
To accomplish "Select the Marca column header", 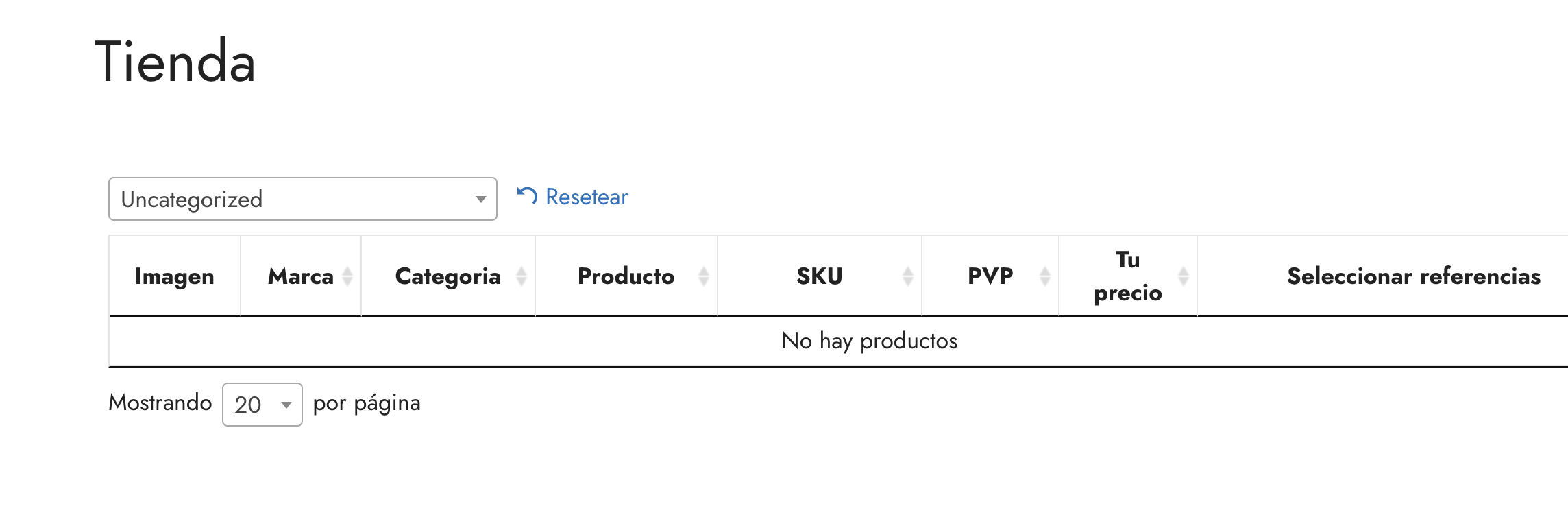I will (301, 276).
